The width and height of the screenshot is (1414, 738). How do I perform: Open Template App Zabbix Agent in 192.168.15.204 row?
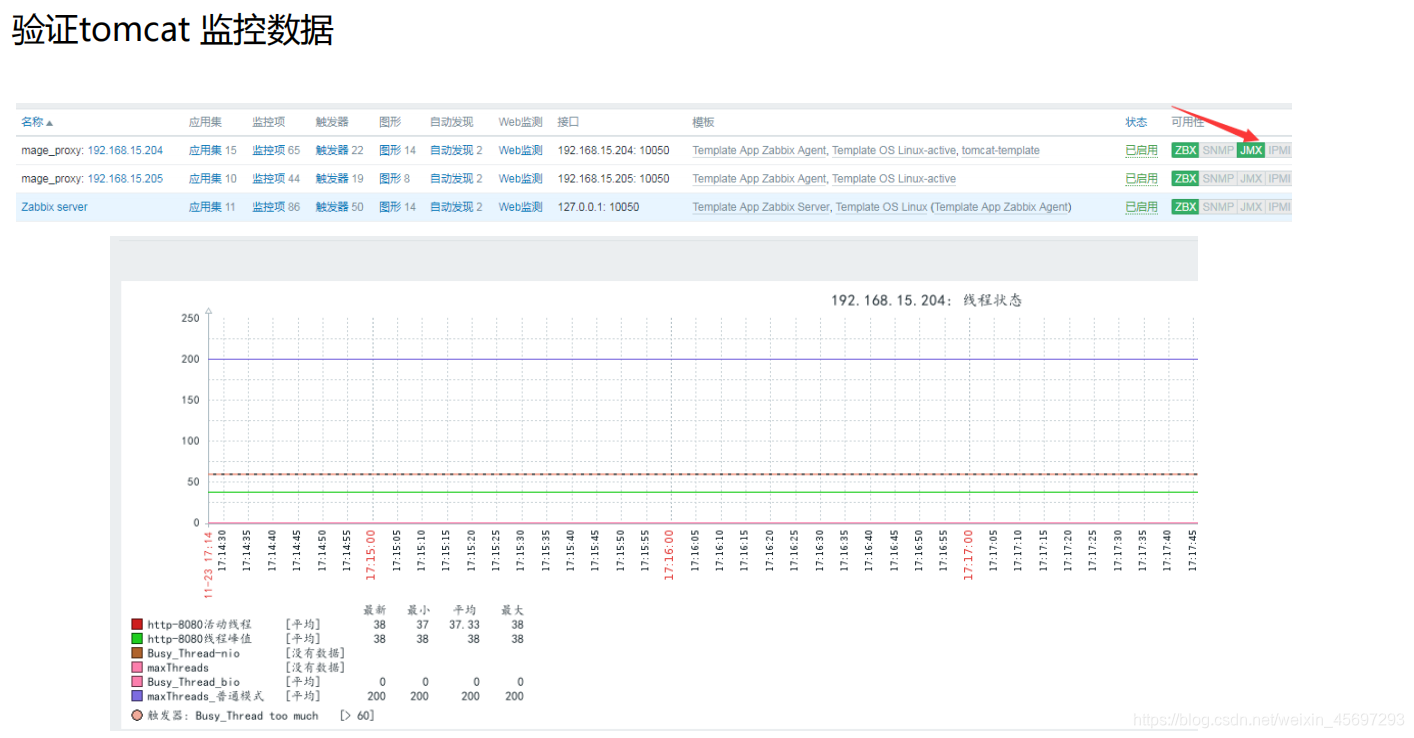pyautogui.click(x=759, y=150)
